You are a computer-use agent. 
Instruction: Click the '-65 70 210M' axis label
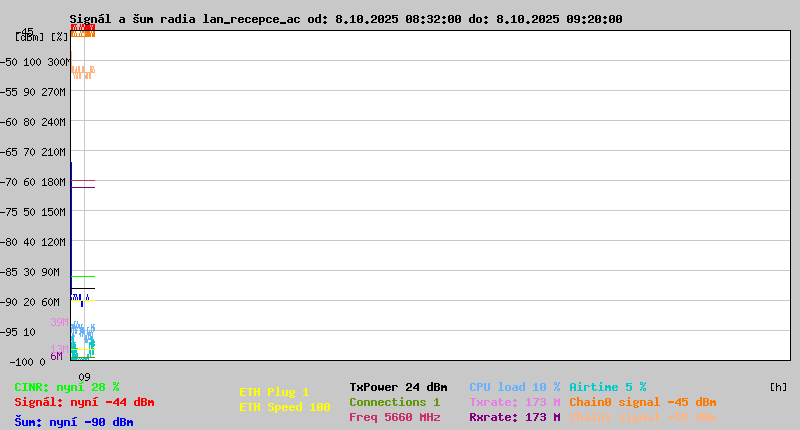pos(33,153)
